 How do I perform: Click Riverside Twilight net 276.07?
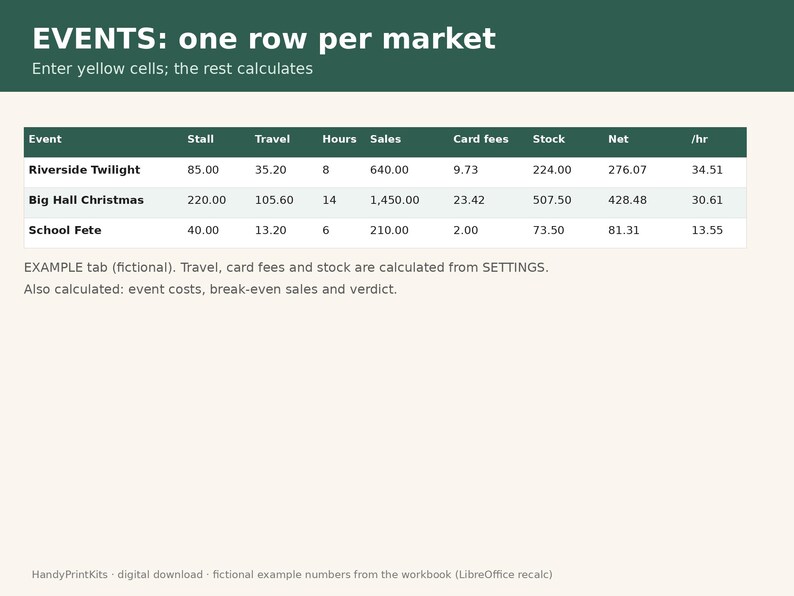(627, 170)
